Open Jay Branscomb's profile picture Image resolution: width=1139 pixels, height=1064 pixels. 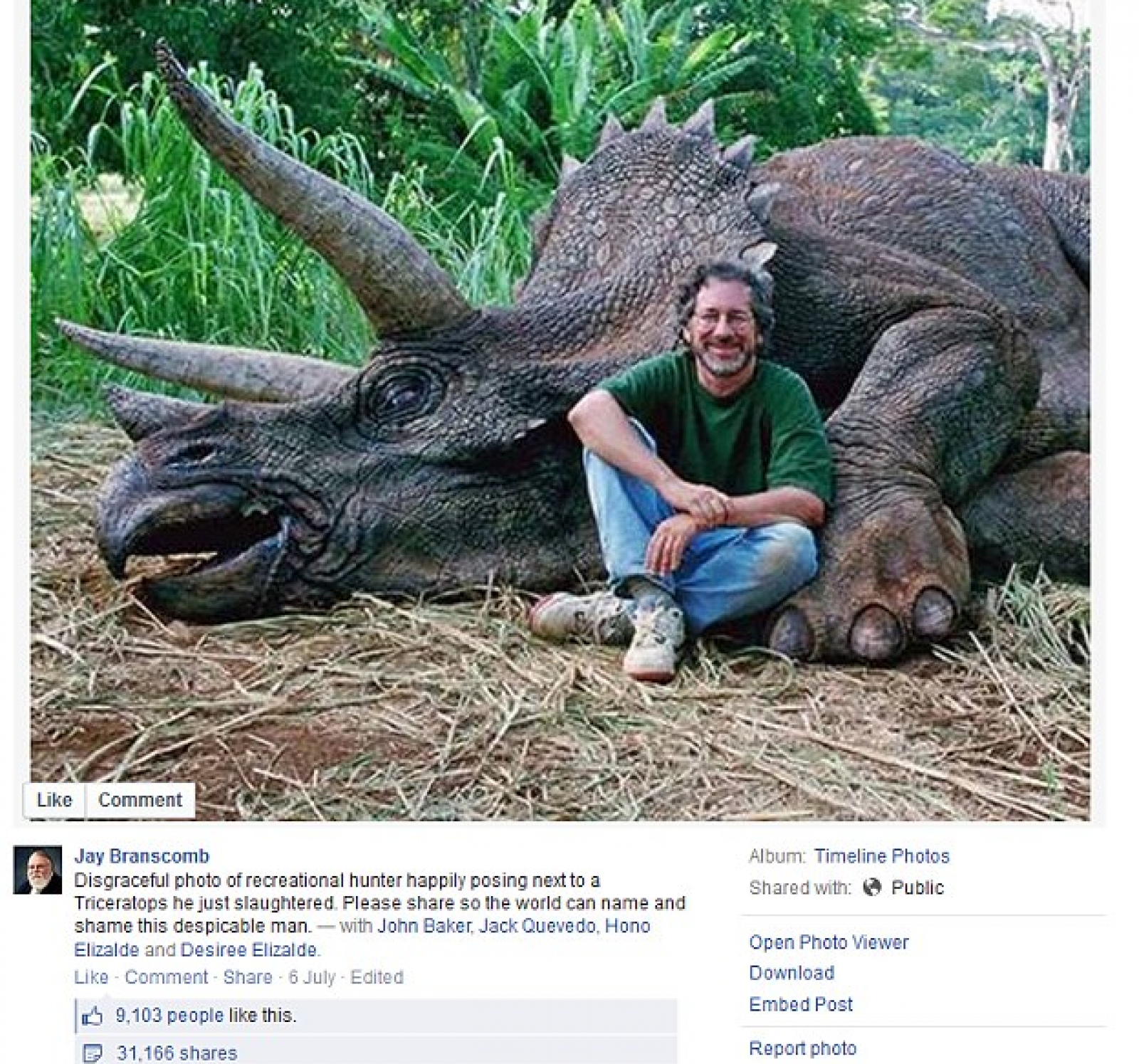click(x=38, y=870)
